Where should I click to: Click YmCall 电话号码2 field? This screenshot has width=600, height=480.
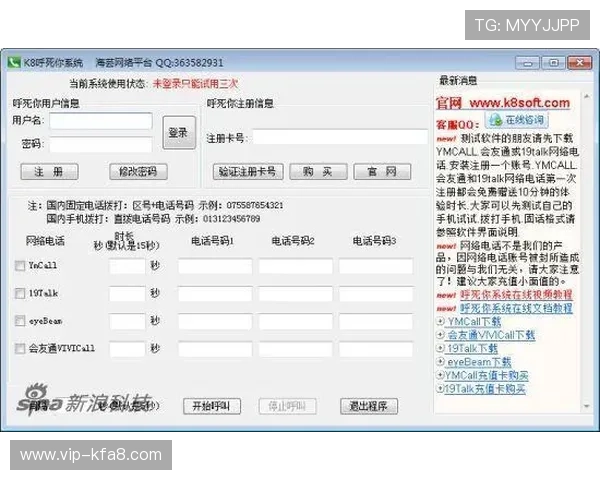tap(295, 266)
